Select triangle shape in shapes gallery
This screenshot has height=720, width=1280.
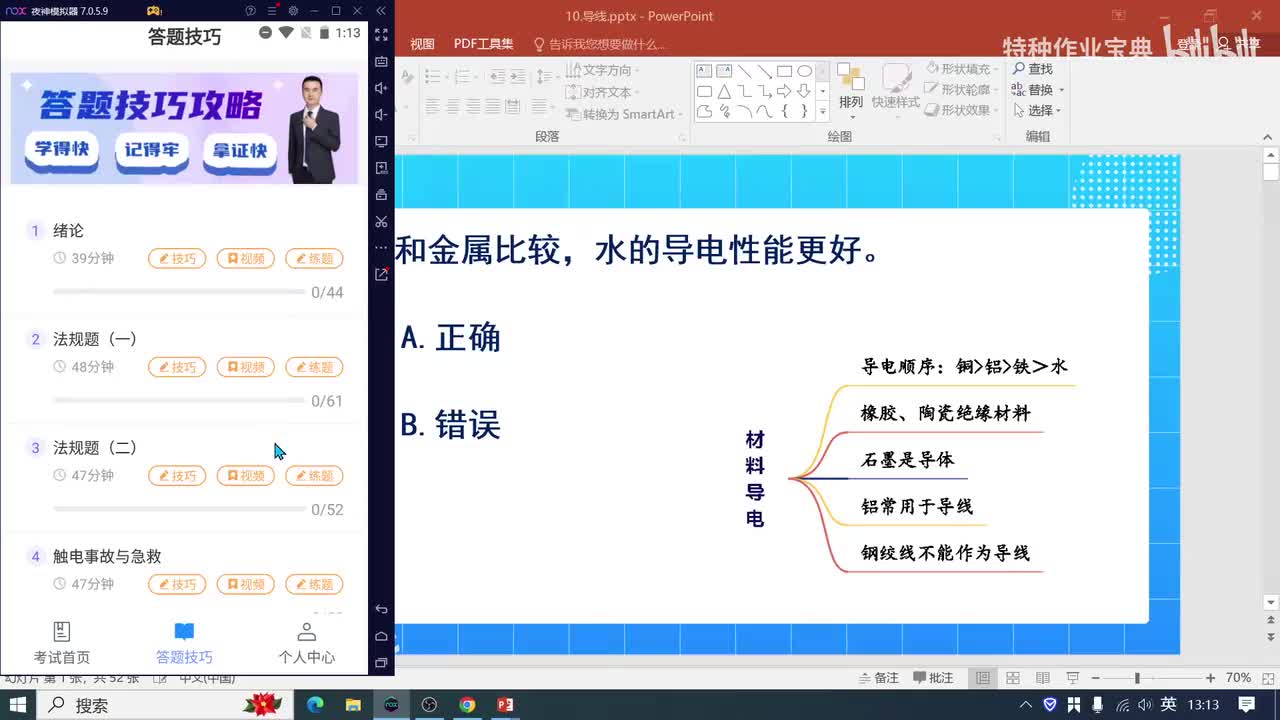(x=724, y=91)
